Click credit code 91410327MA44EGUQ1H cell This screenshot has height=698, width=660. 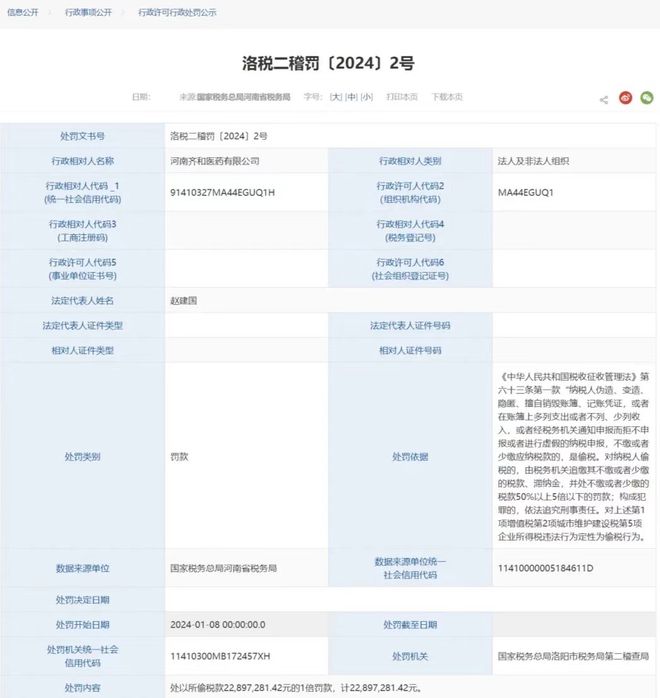coord(222,192)
